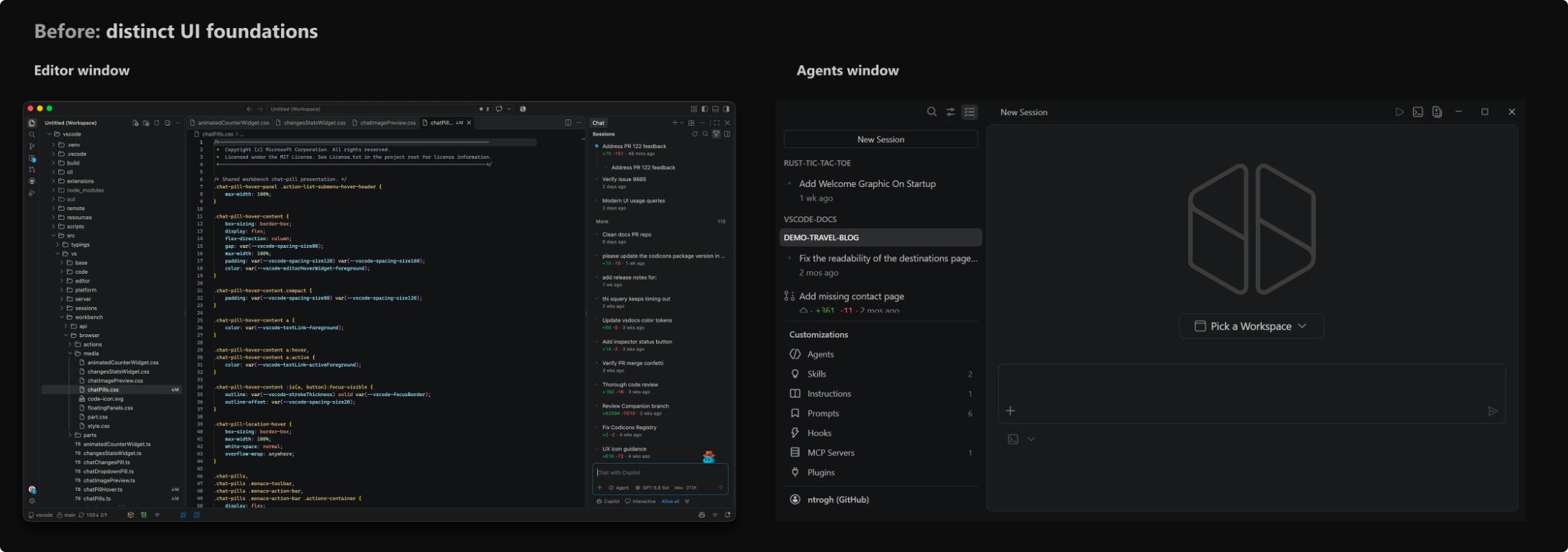
Task: Click Allow all link below chat input
Action: point(670,502)
